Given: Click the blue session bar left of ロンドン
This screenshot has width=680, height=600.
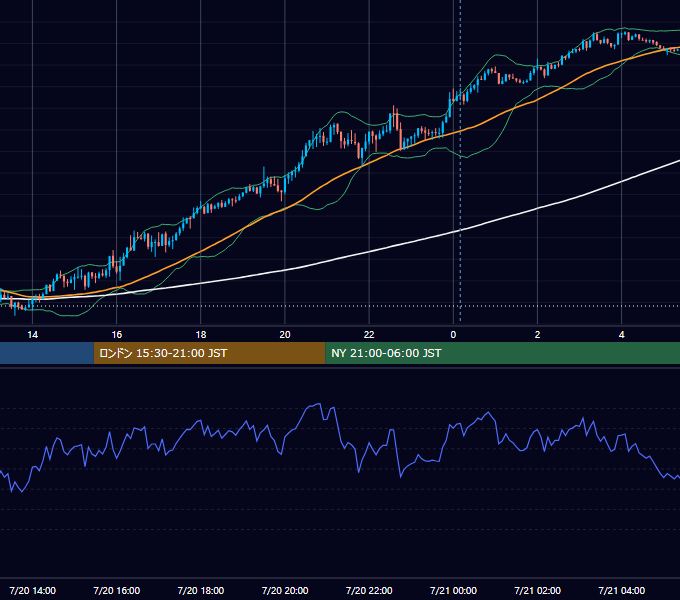Looking at the screenshot, I should tap(47, 353).
